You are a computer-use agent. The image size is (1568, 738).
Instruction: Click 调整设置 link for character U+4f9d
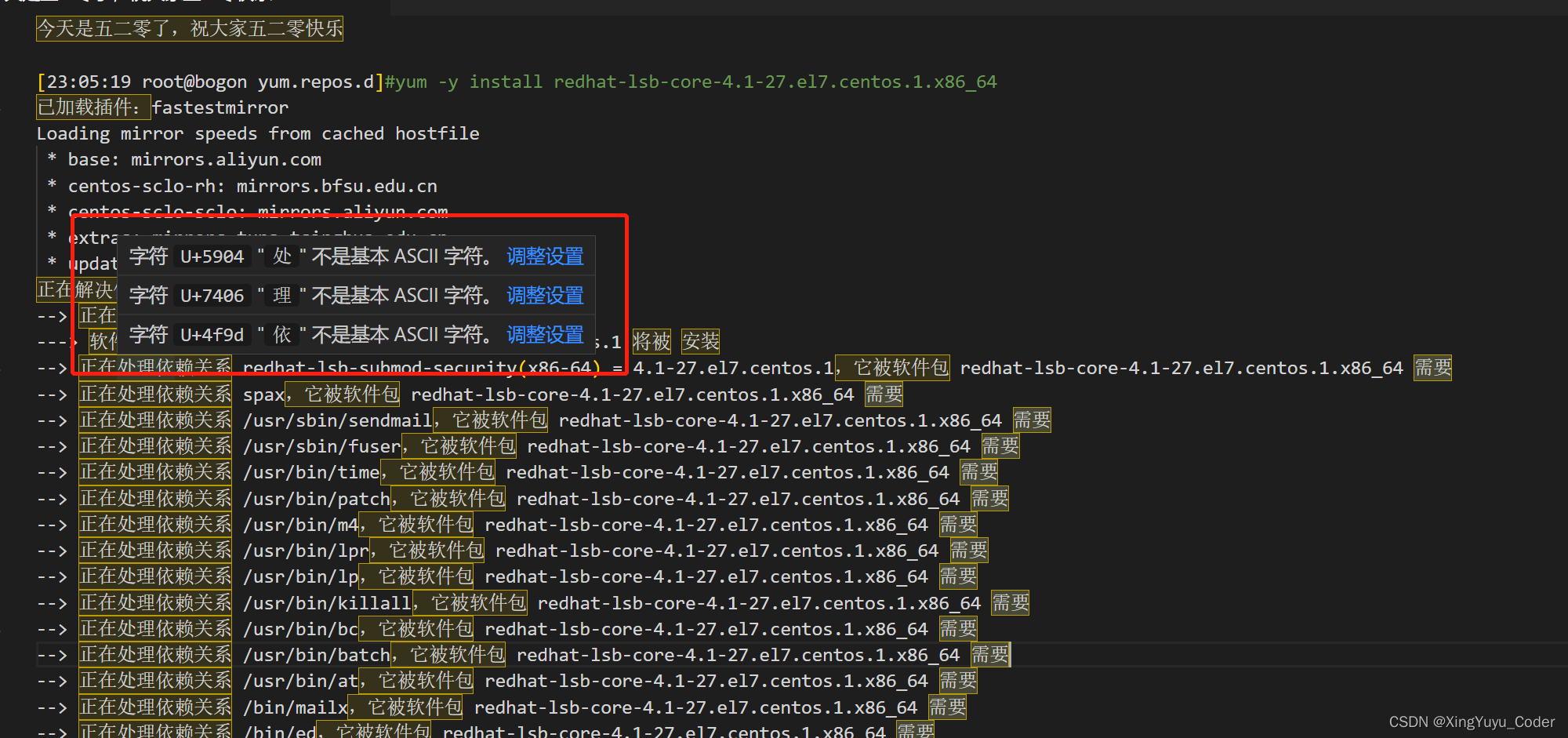pyautogui.click(x=545, y=335)
